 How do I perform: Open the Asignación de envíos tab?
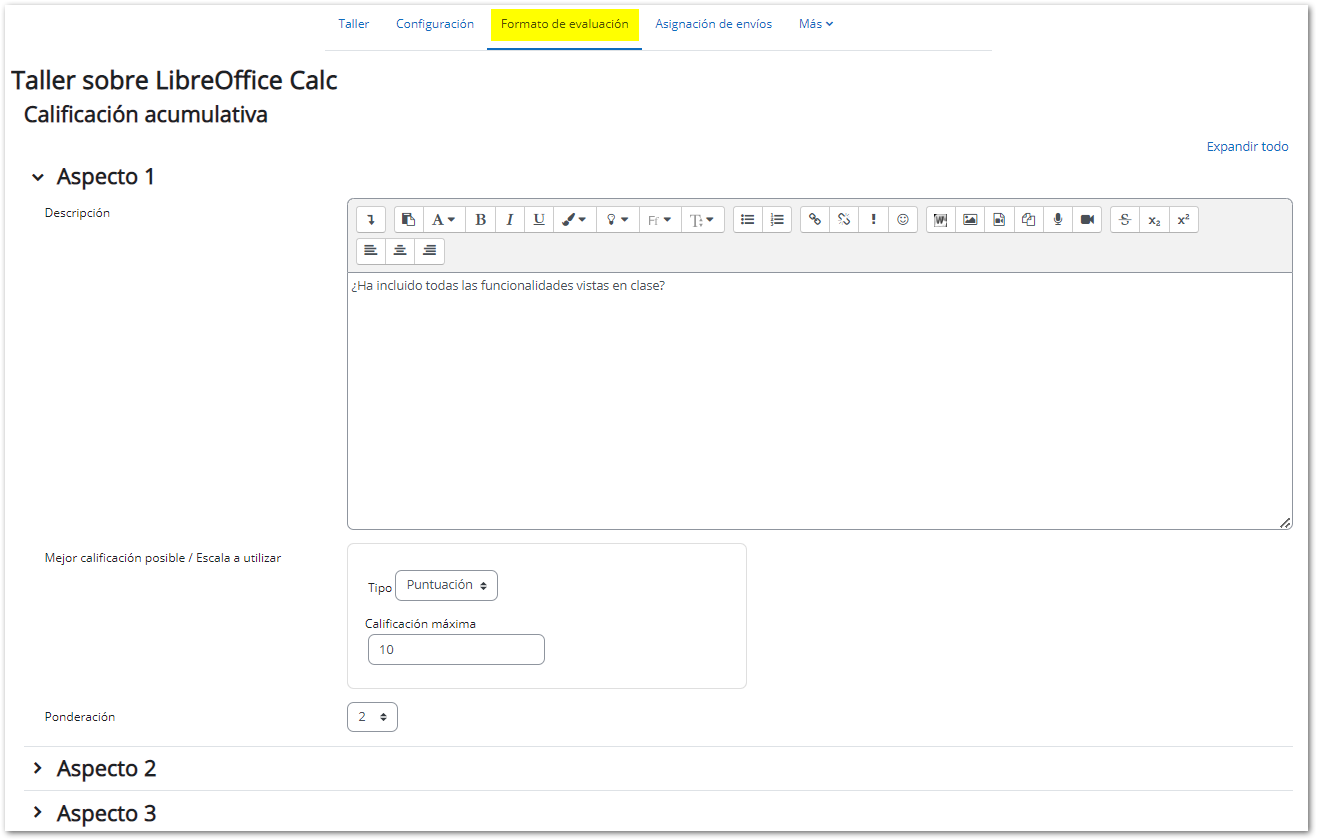tap(714, 24)
